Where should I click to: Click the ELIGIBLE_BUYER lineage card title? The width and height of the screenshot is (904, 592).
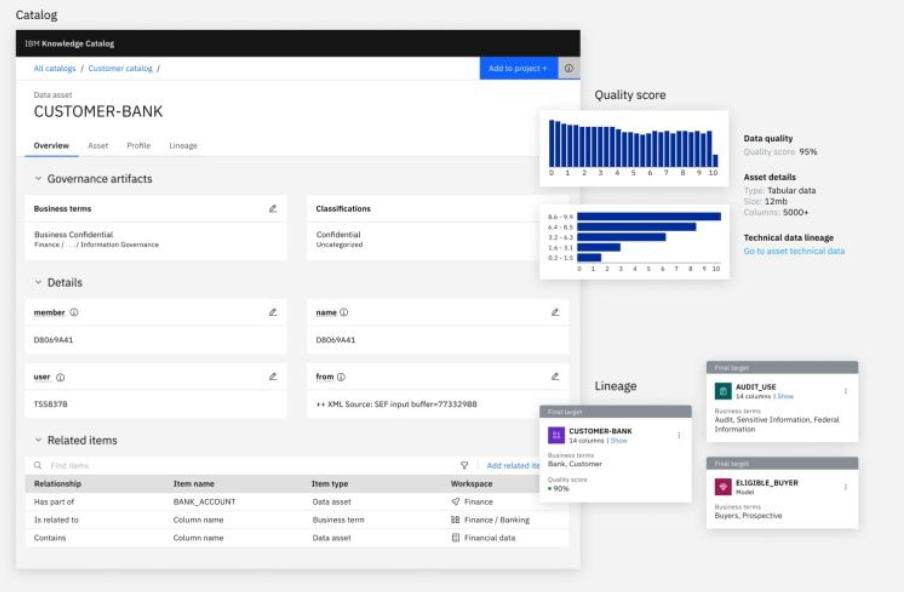coord(767,483)
